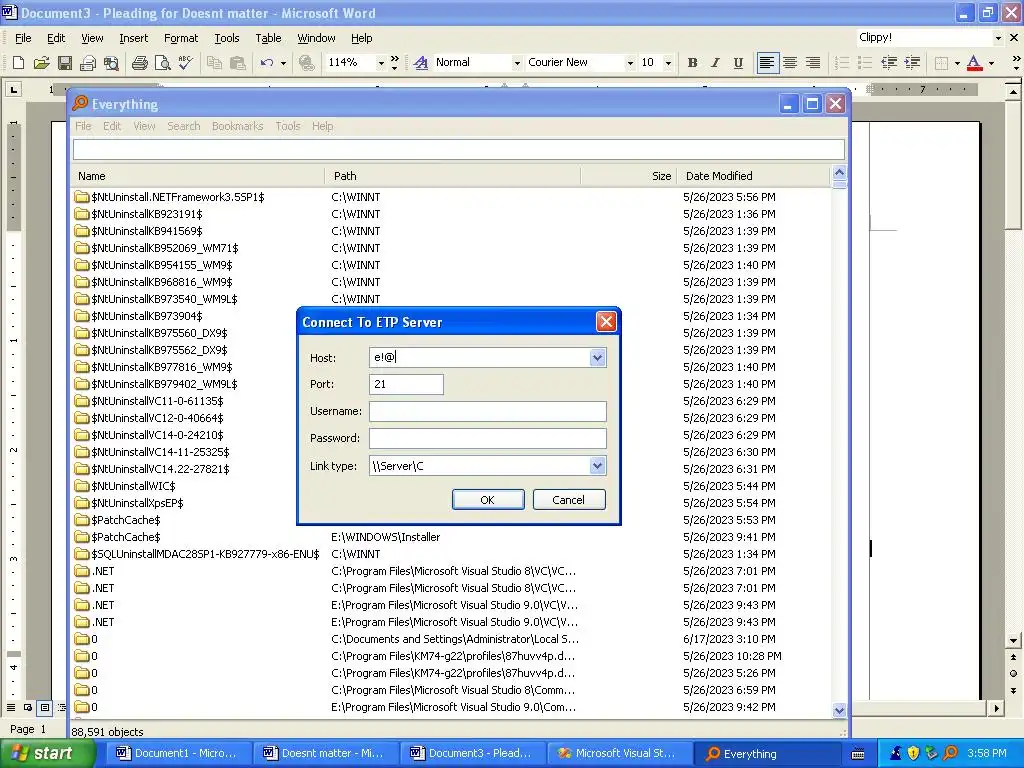Click the Insert Hyperlink globe icon
Screen dimensions: 1024x768
pyautogui.click(x=306, y=63)
